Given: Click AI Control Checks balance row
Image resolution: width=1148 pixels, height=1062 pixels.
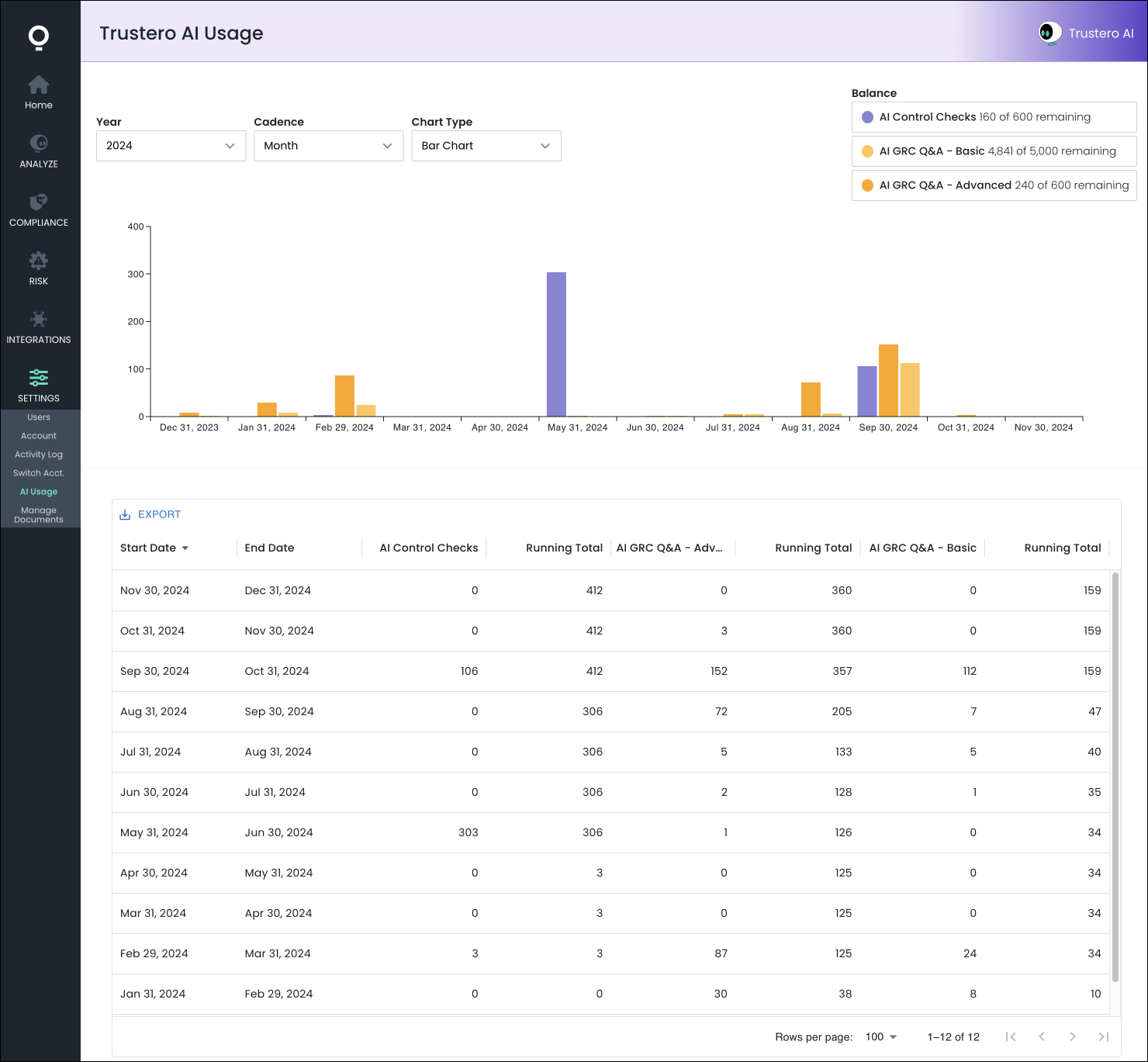Looking at the screenshot, I should (x=994, y=117).
